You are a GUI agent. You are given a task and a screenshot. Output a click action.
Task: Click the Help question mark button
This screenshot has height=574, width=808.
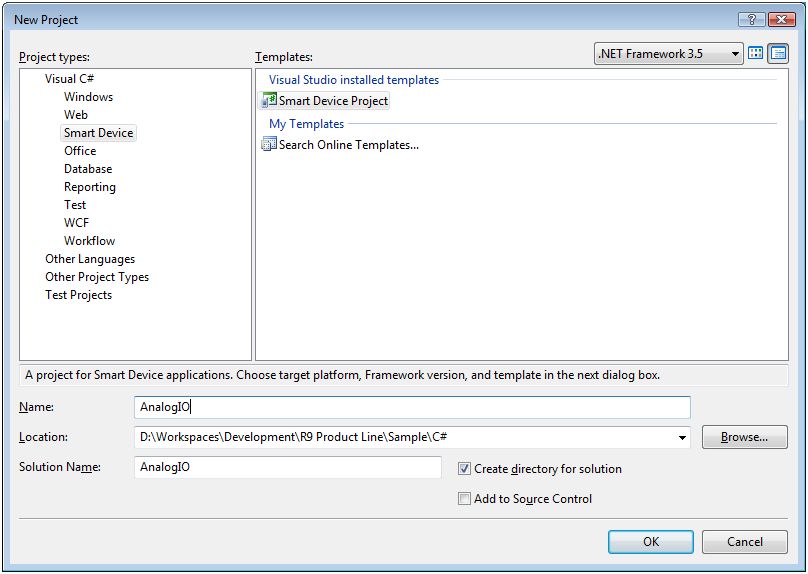click(x=751, y=20)
